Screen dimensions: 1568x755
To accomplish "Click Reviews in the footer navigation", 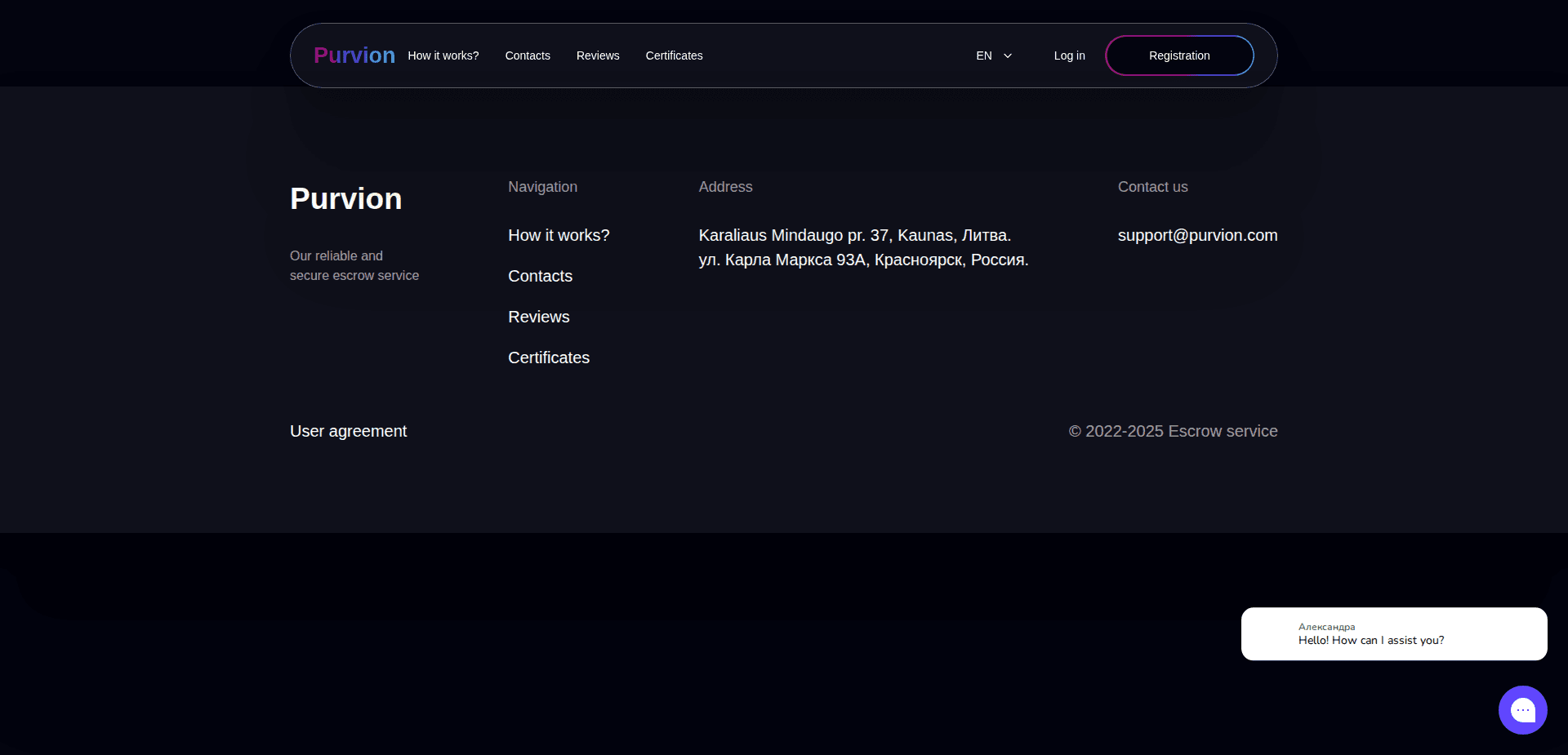I will click(x=538, y=317).
